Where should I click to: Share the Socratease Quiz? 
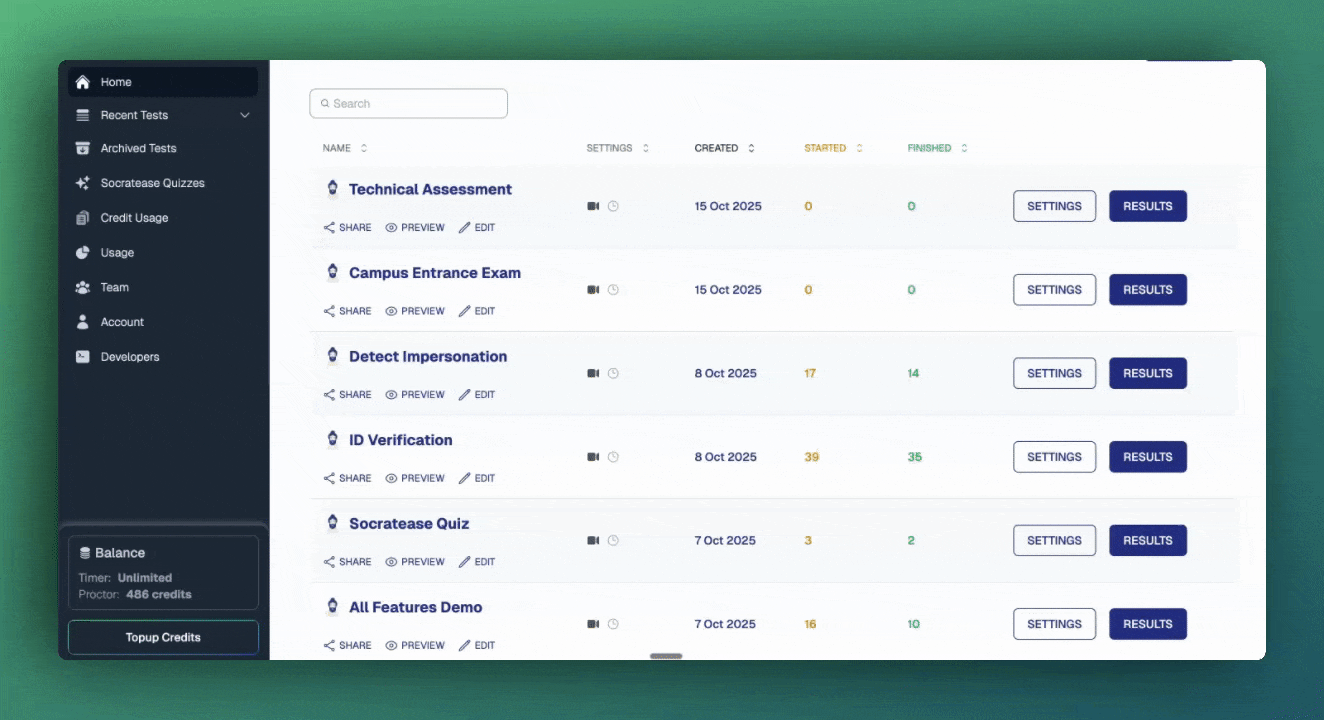(x=347, y=562)
